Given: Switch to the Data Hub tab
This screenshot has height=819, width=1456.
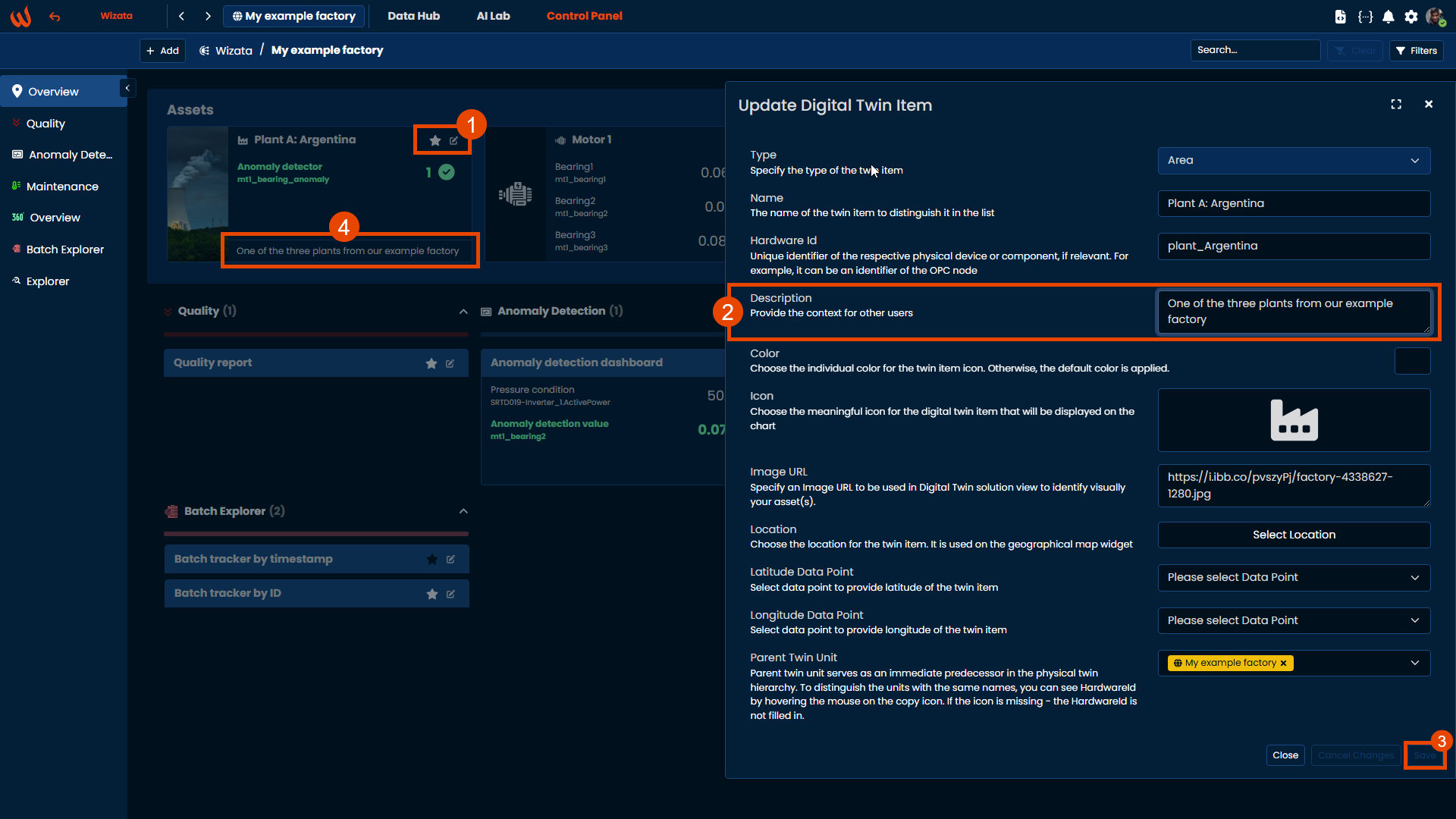Looking at the screenshot, I should pyautogui.click(x=413, y=16).
